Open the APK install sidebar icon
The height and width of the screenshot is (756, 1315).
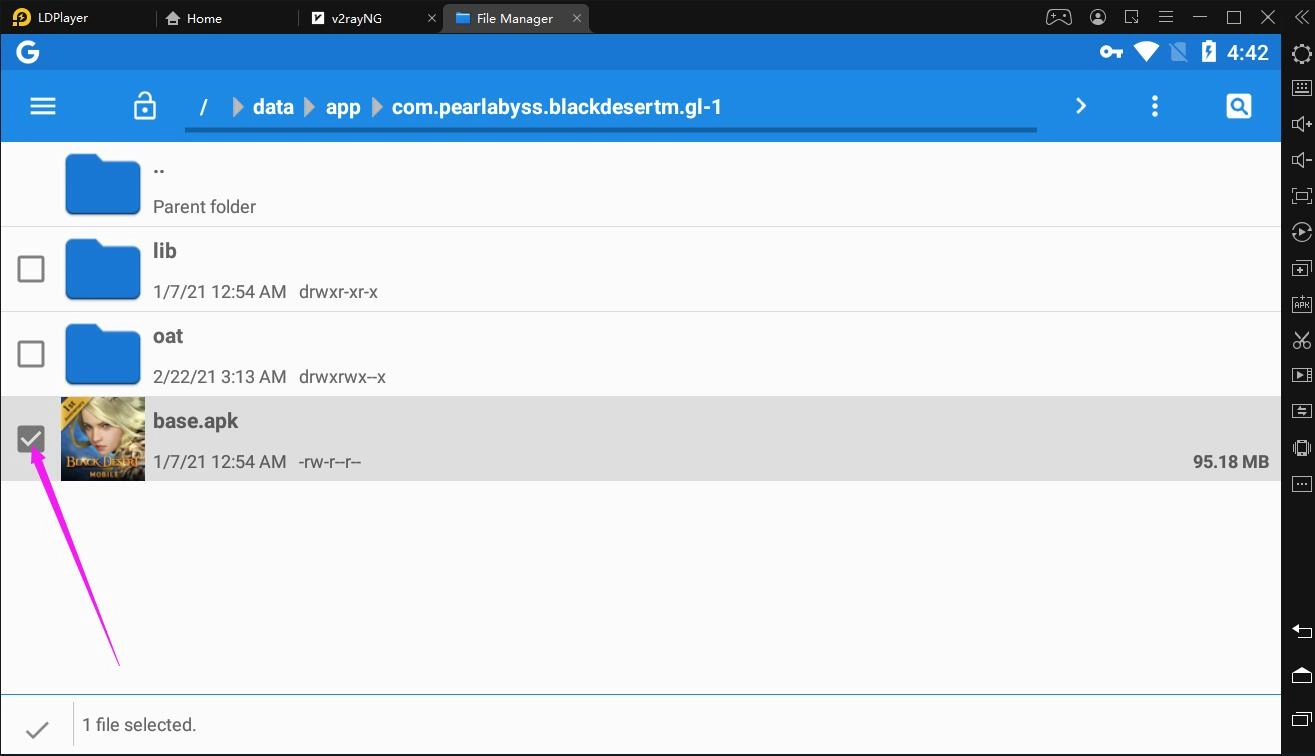coord(1301,304)
